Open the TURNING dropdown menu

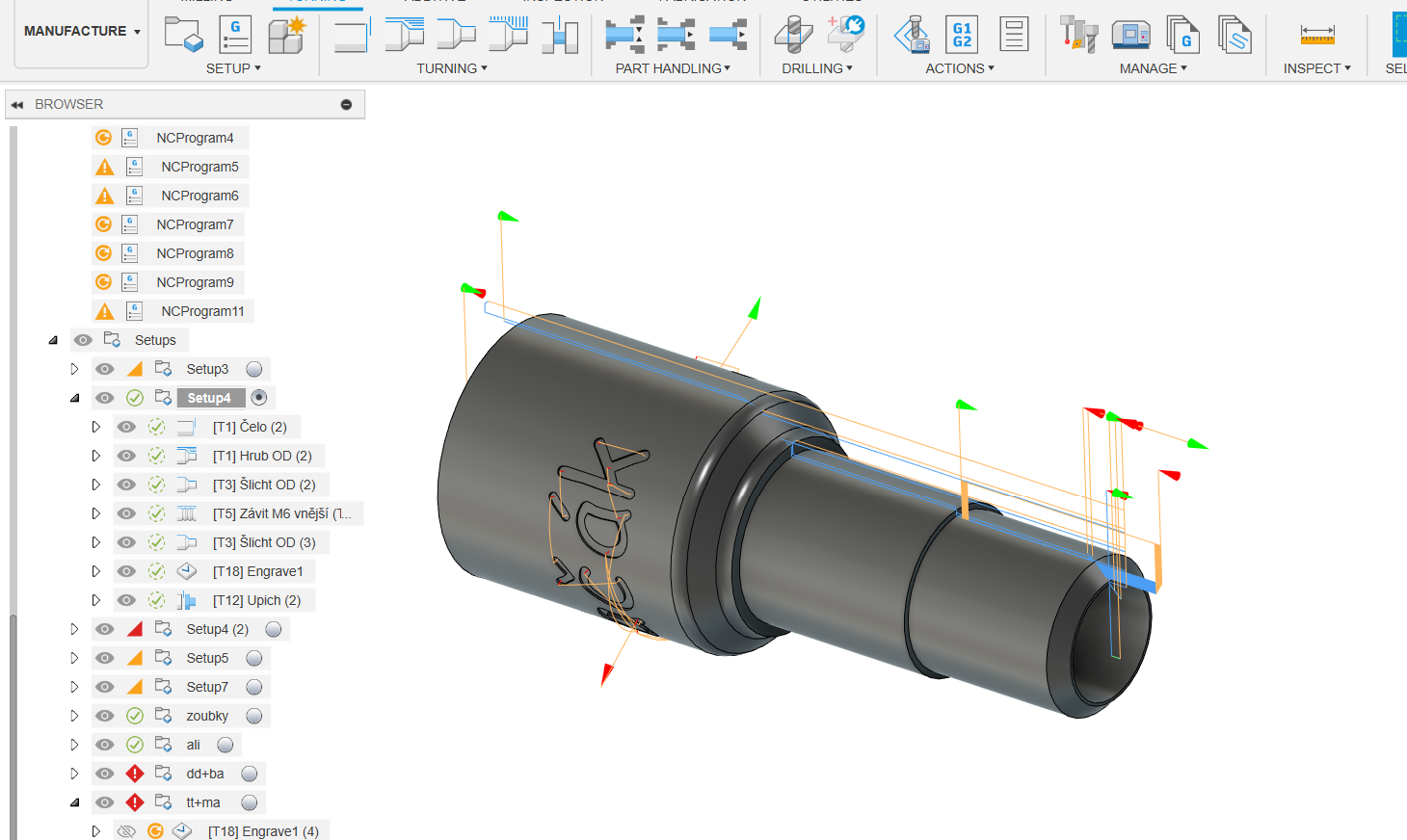pyautogui.click(x=452, y=68)
